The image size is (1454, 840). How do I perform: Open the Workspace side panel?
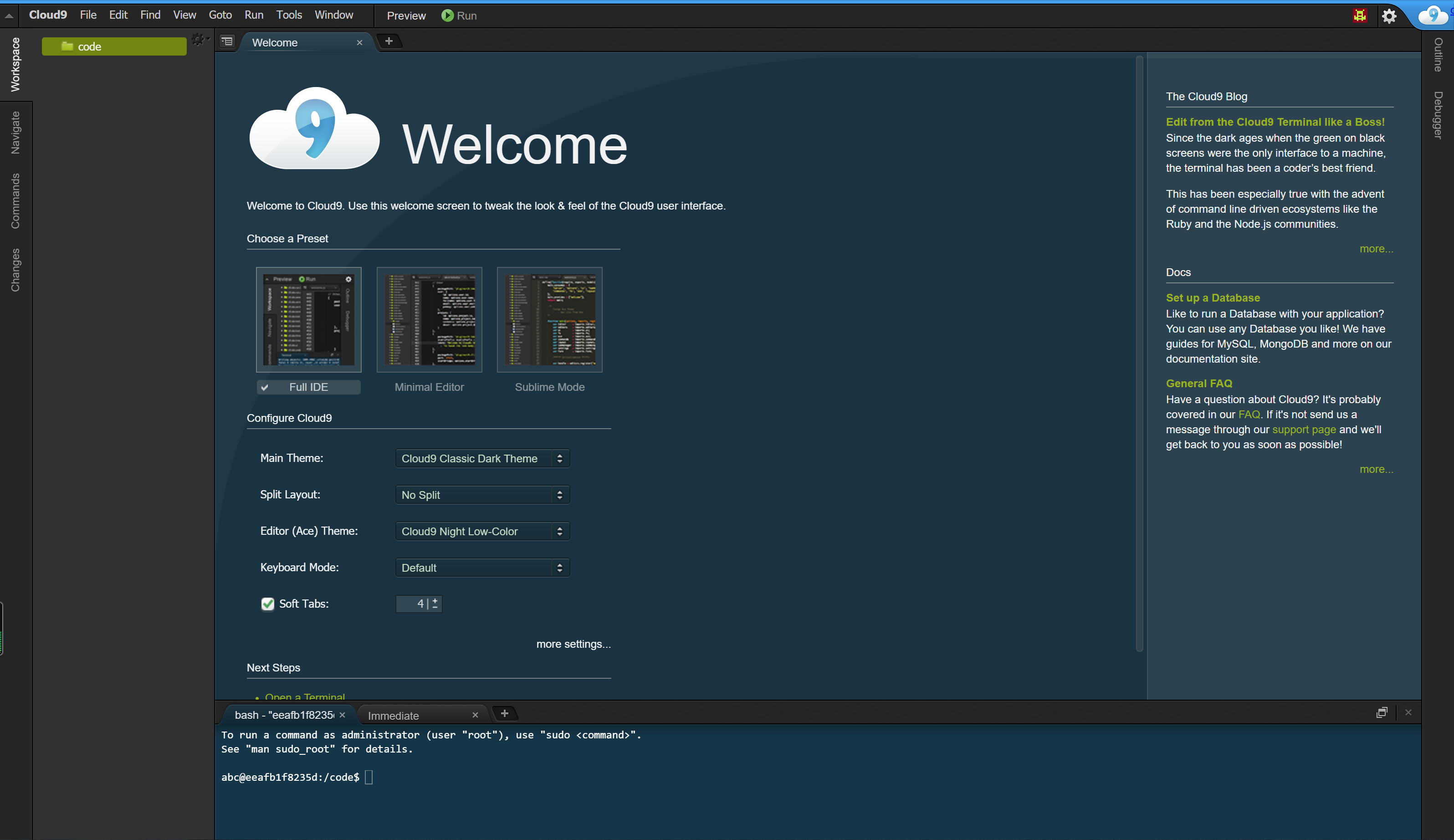pyautogui.click(x=15, y=64)
